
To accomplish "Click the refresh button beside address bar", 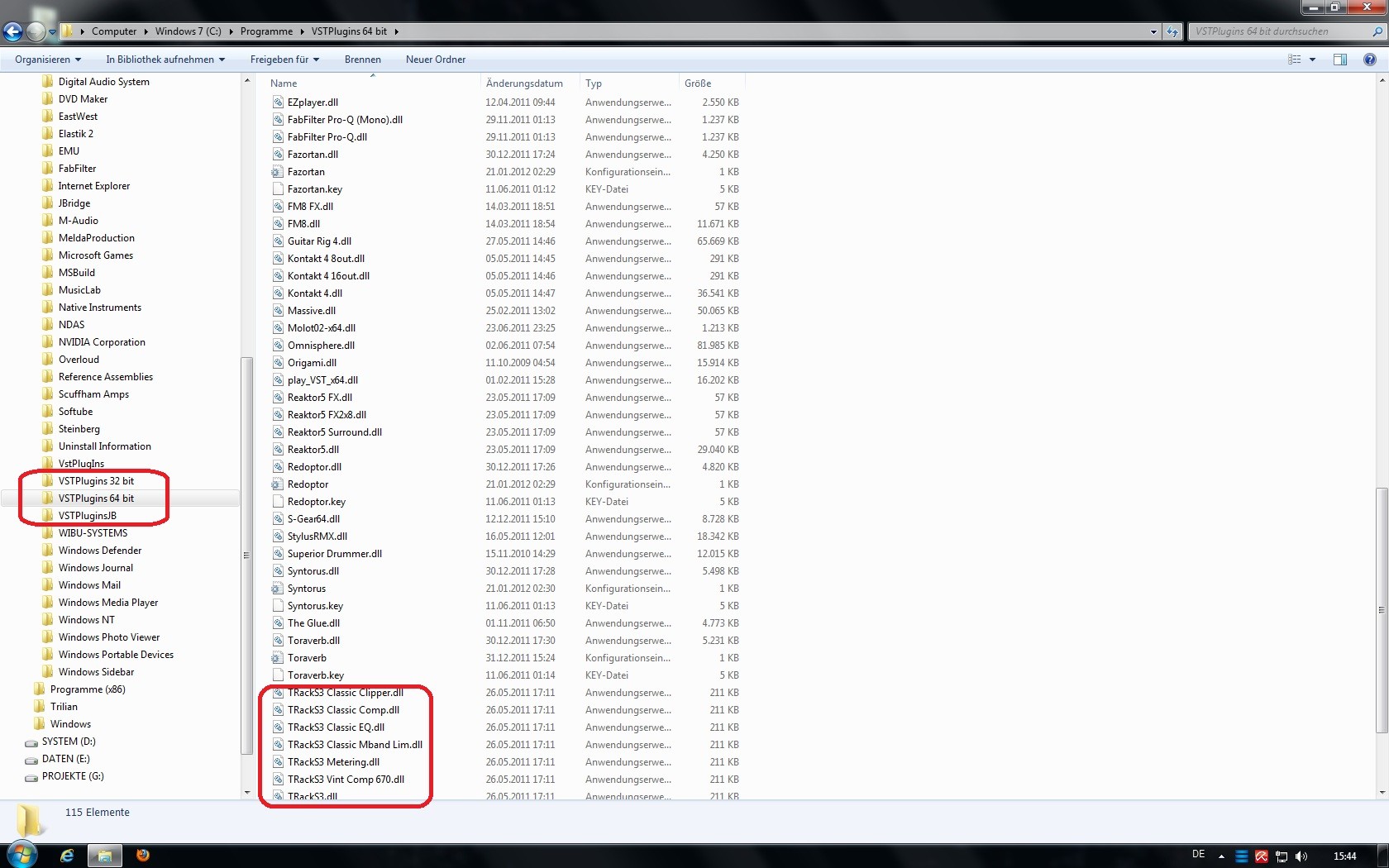I will 1172,31.
